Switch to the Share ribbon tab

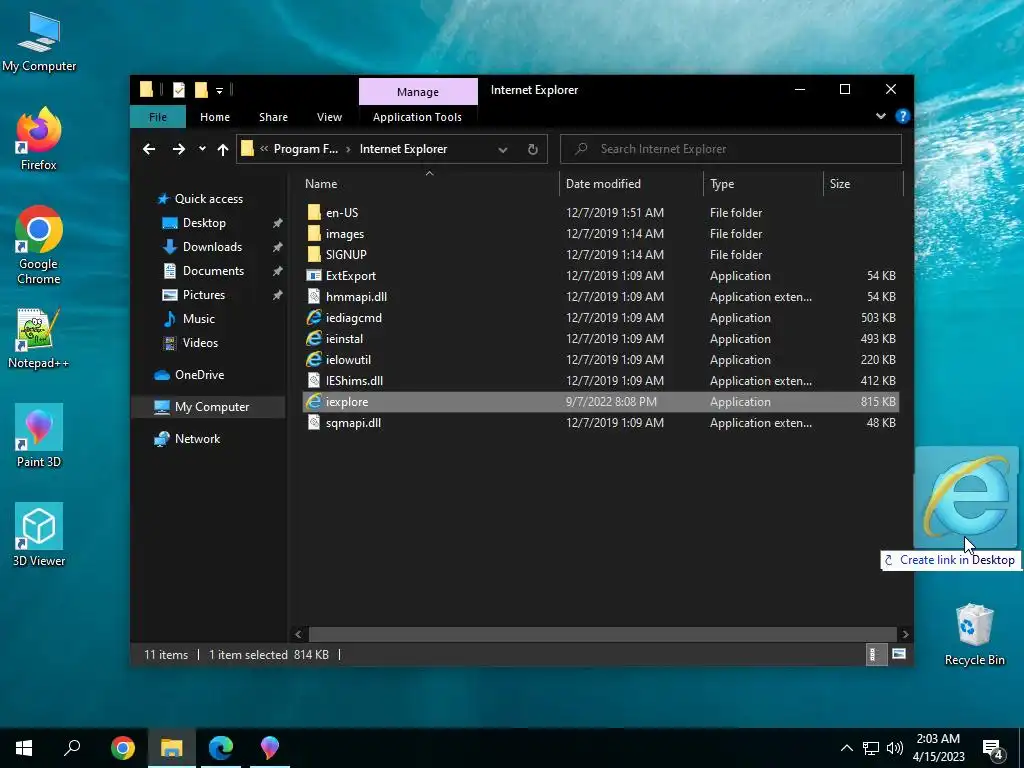click(x=273, y=117)
